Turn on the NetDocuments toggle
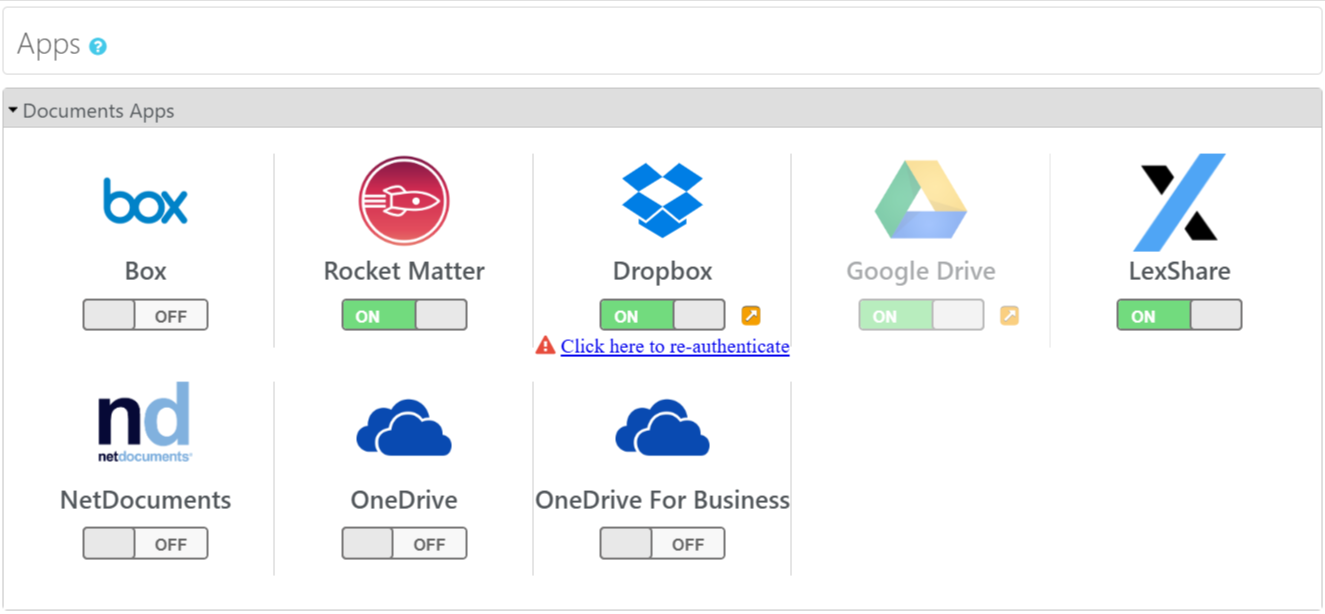 145,544
